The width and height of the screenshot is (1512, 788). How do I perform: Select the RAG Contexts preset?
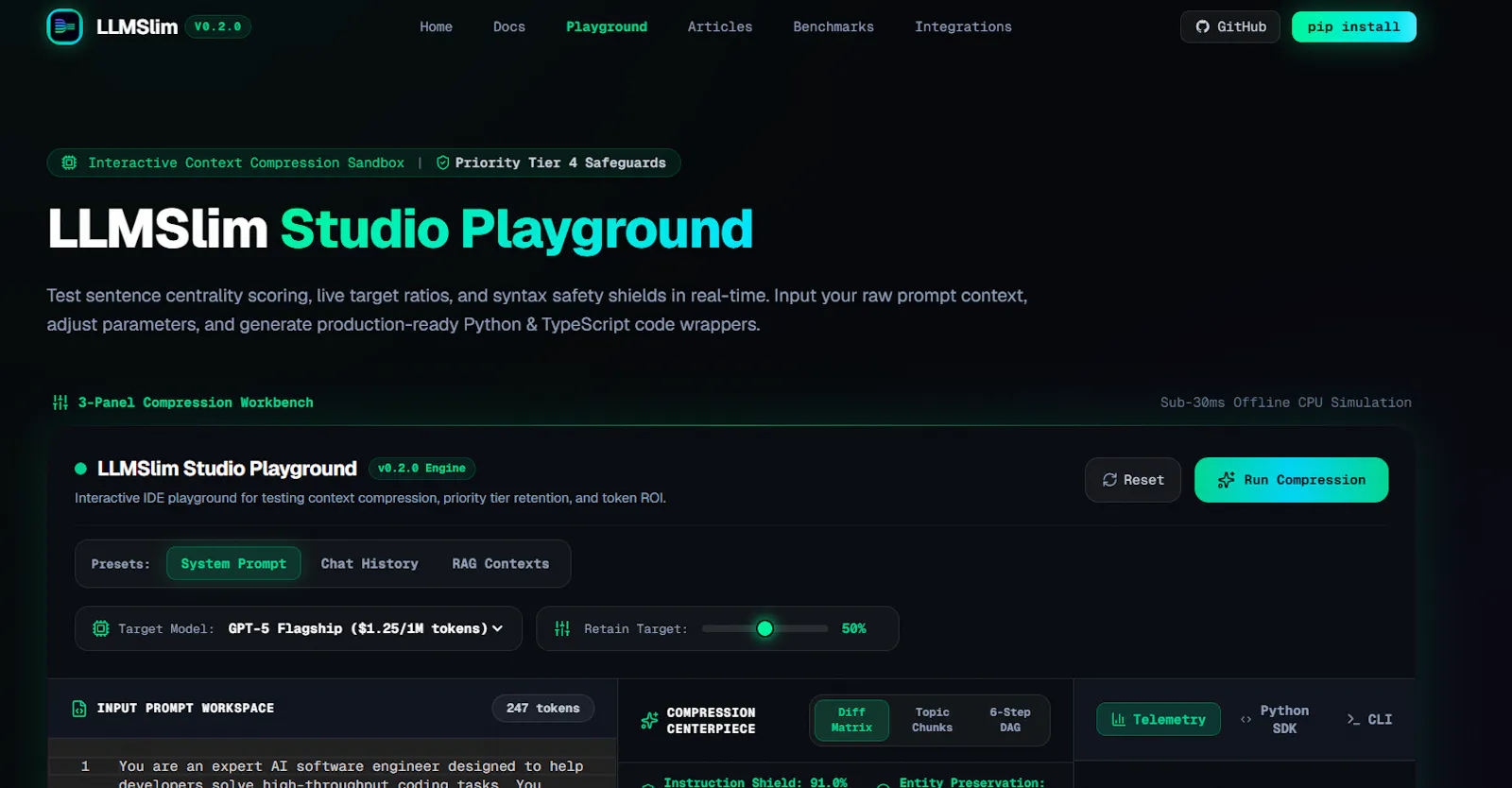pyautogui.click(x=500, y=563)
